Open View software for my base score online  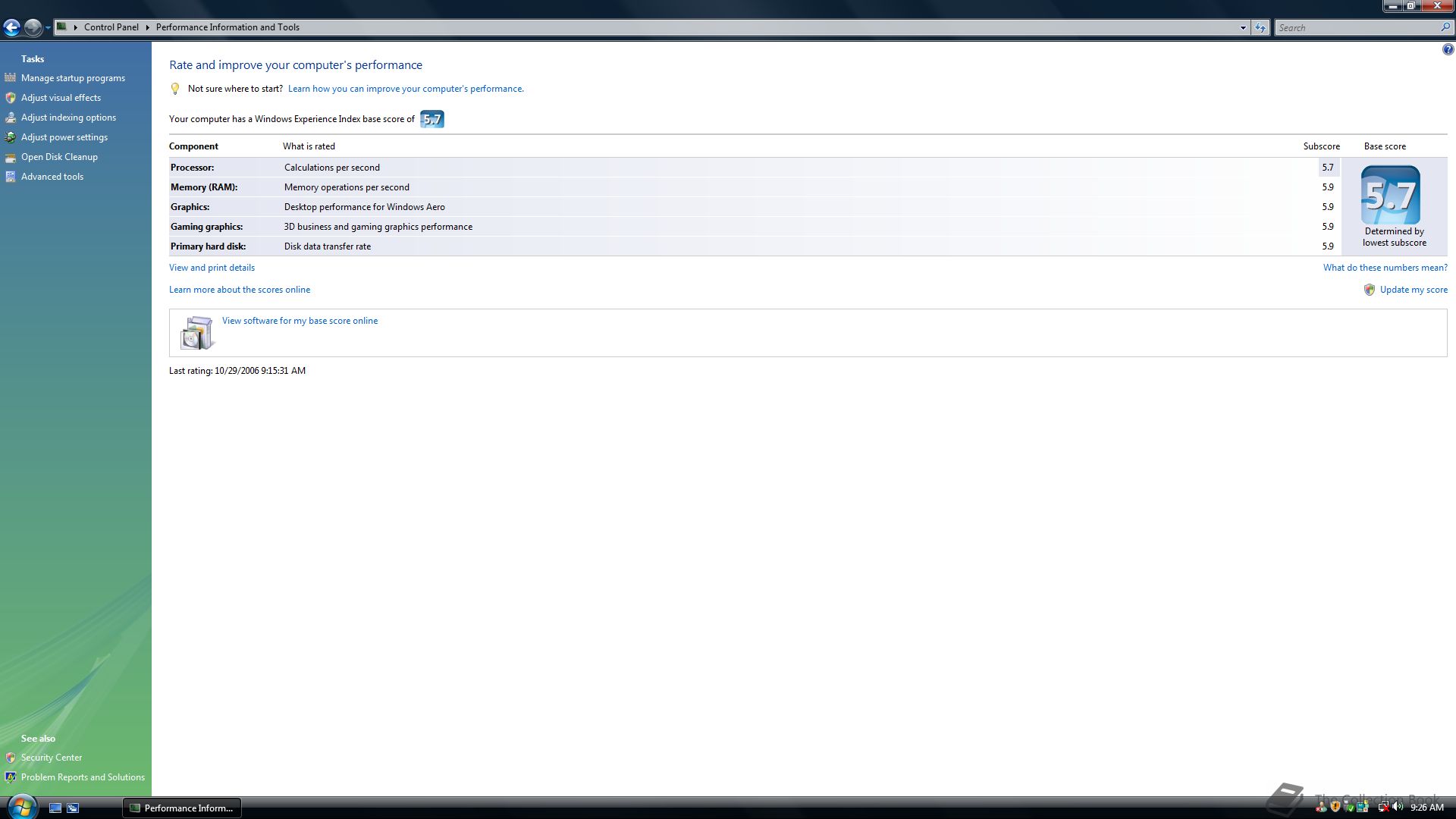[300, 321]
